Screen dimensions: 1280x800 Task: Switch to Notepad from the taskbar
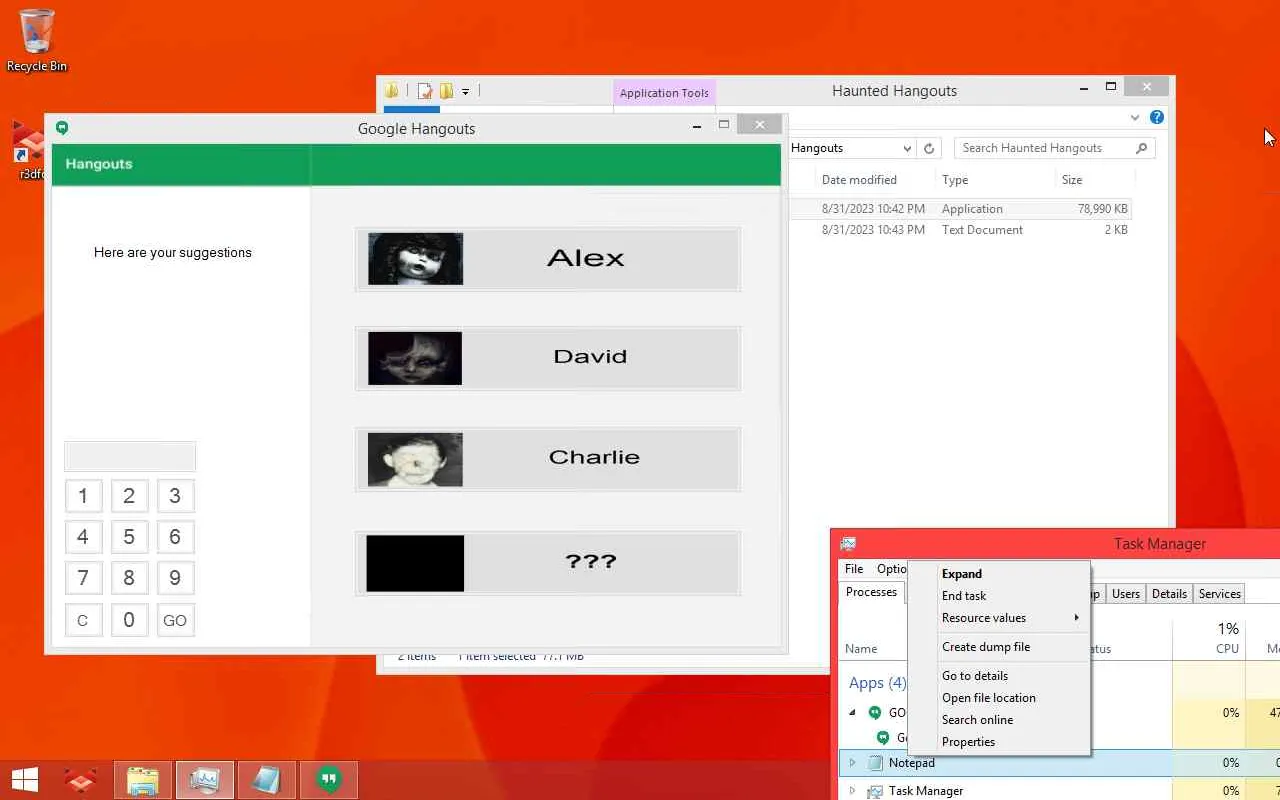[x=267, y=780]
